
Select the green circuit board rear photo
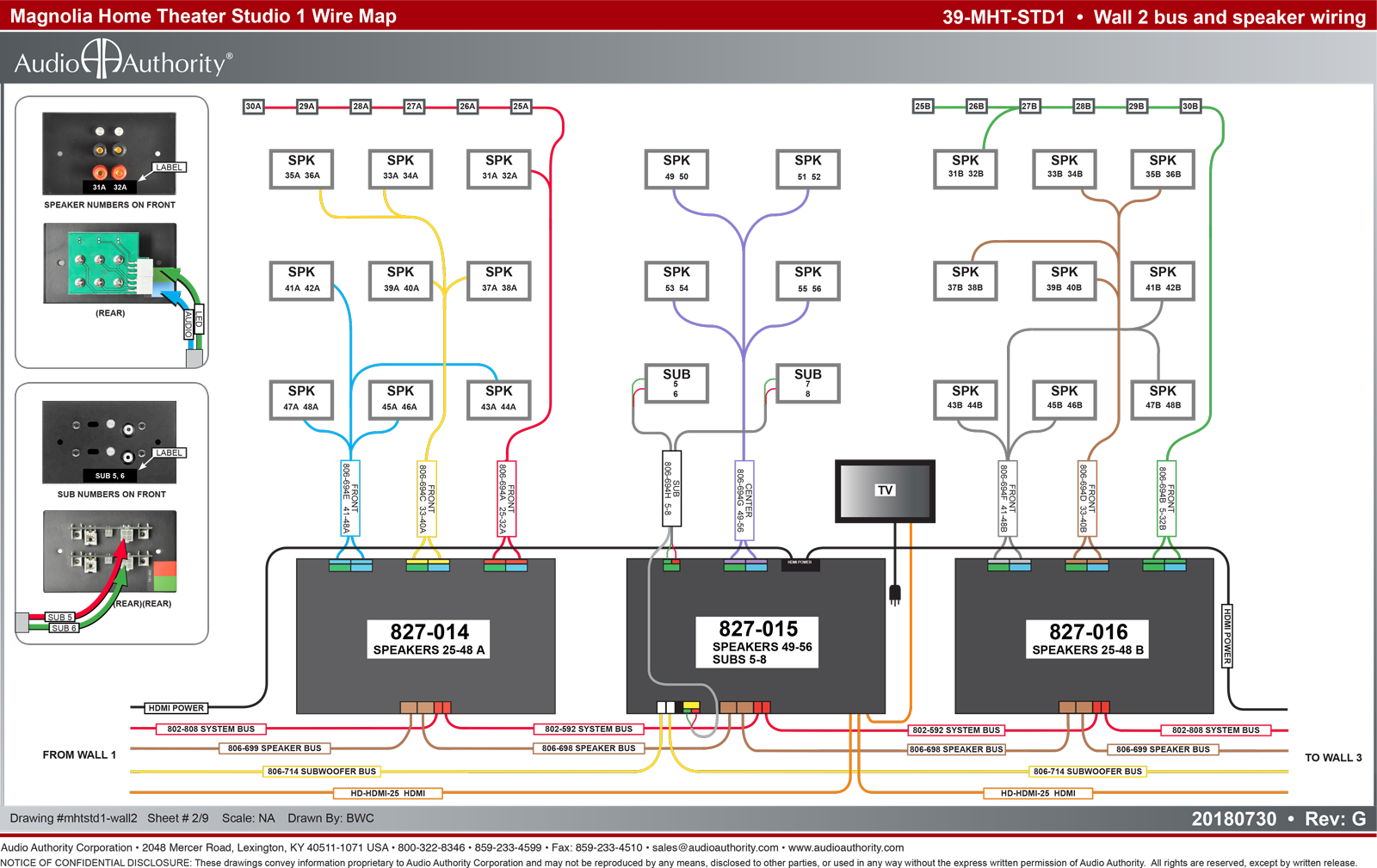click(x=110, y=263)
